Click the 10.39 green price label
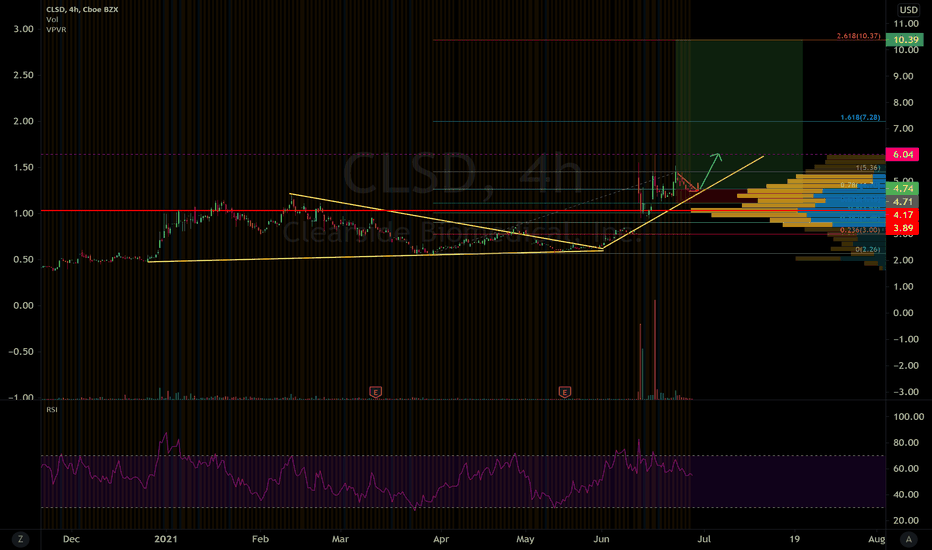The image size is (932, 550). coord(904,40)
